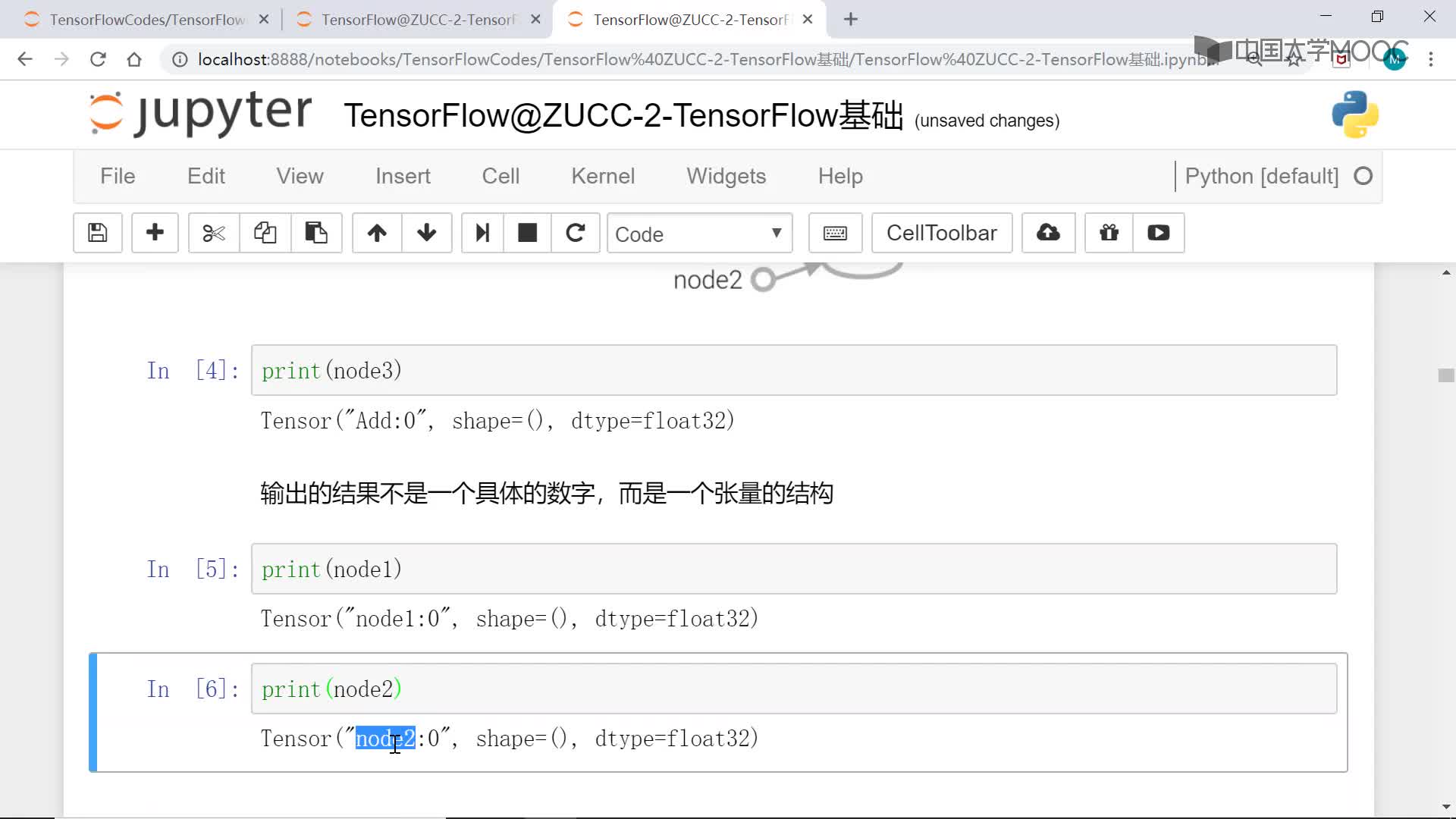Click inside the print(node3) code cell
The image size is (1456, 819).
pyautogui.click(x=794, y=370)
